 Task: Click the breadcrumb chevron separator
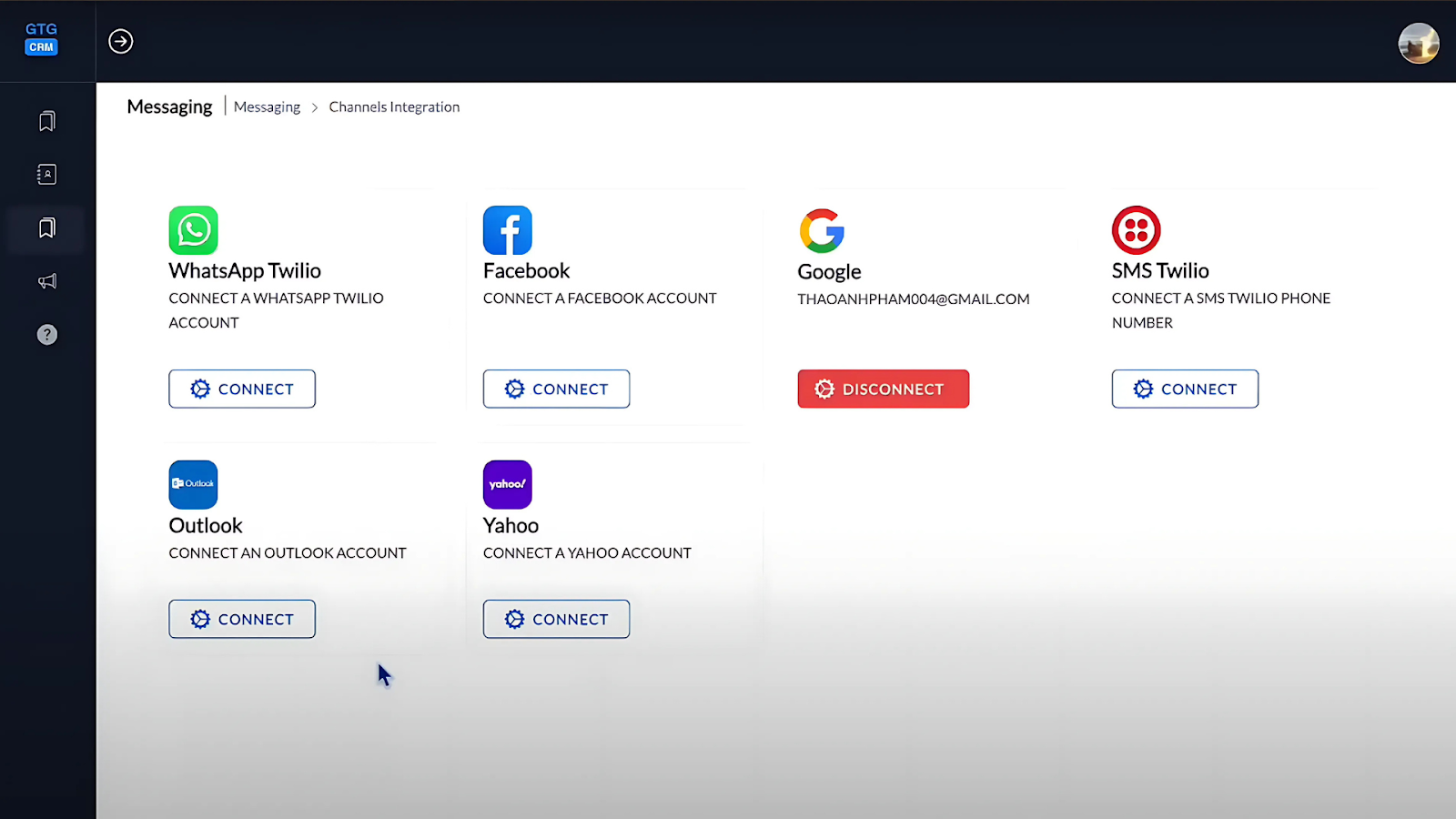coord(315,107)
